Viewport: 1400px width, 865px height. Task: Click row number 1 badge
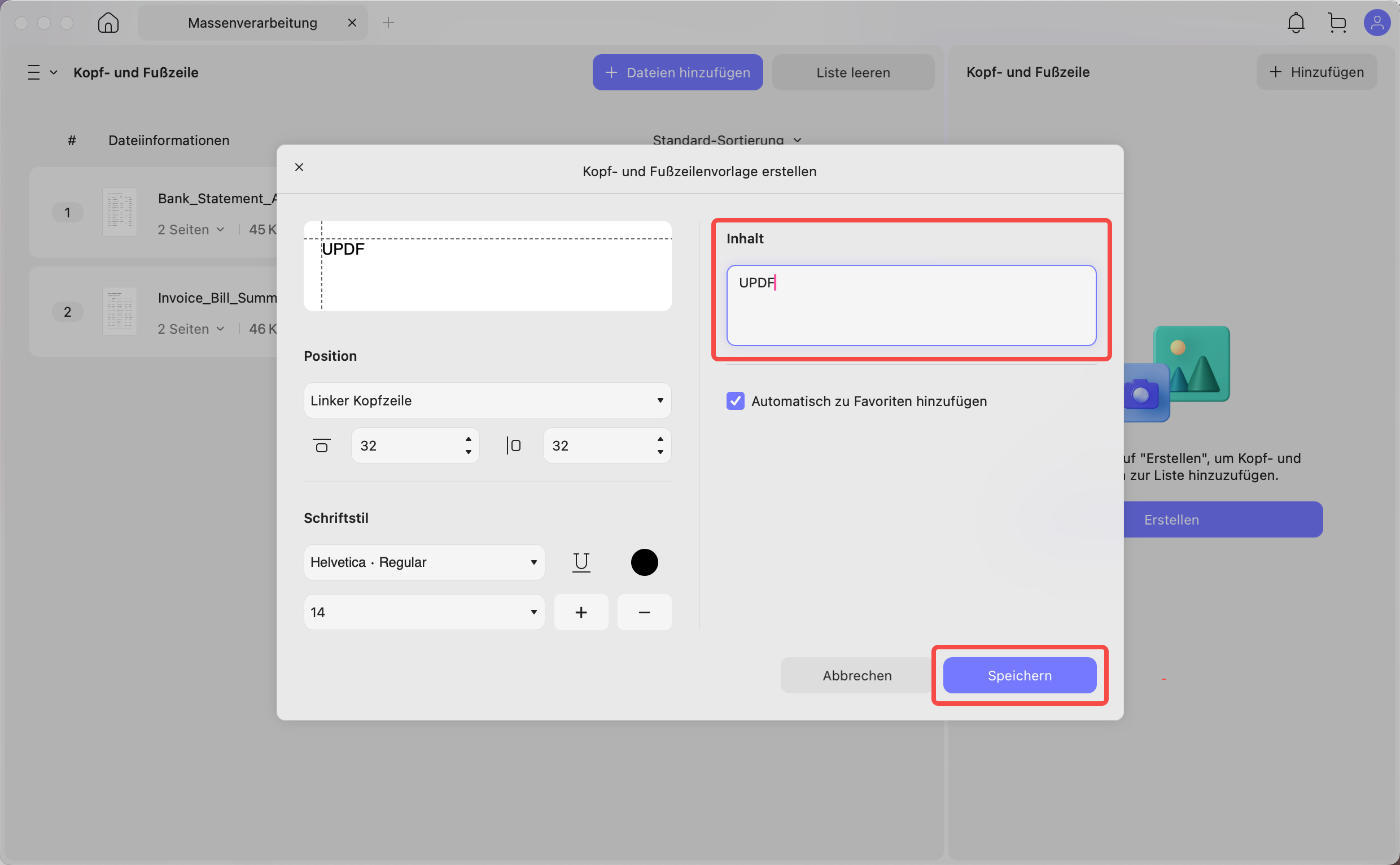68,213
